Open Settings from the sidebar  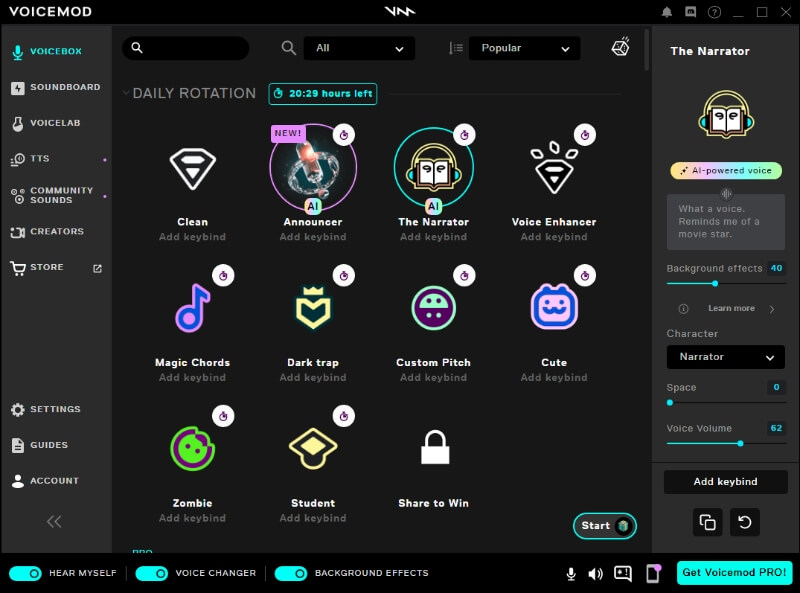pyautogui.click(x=46, y=409)
